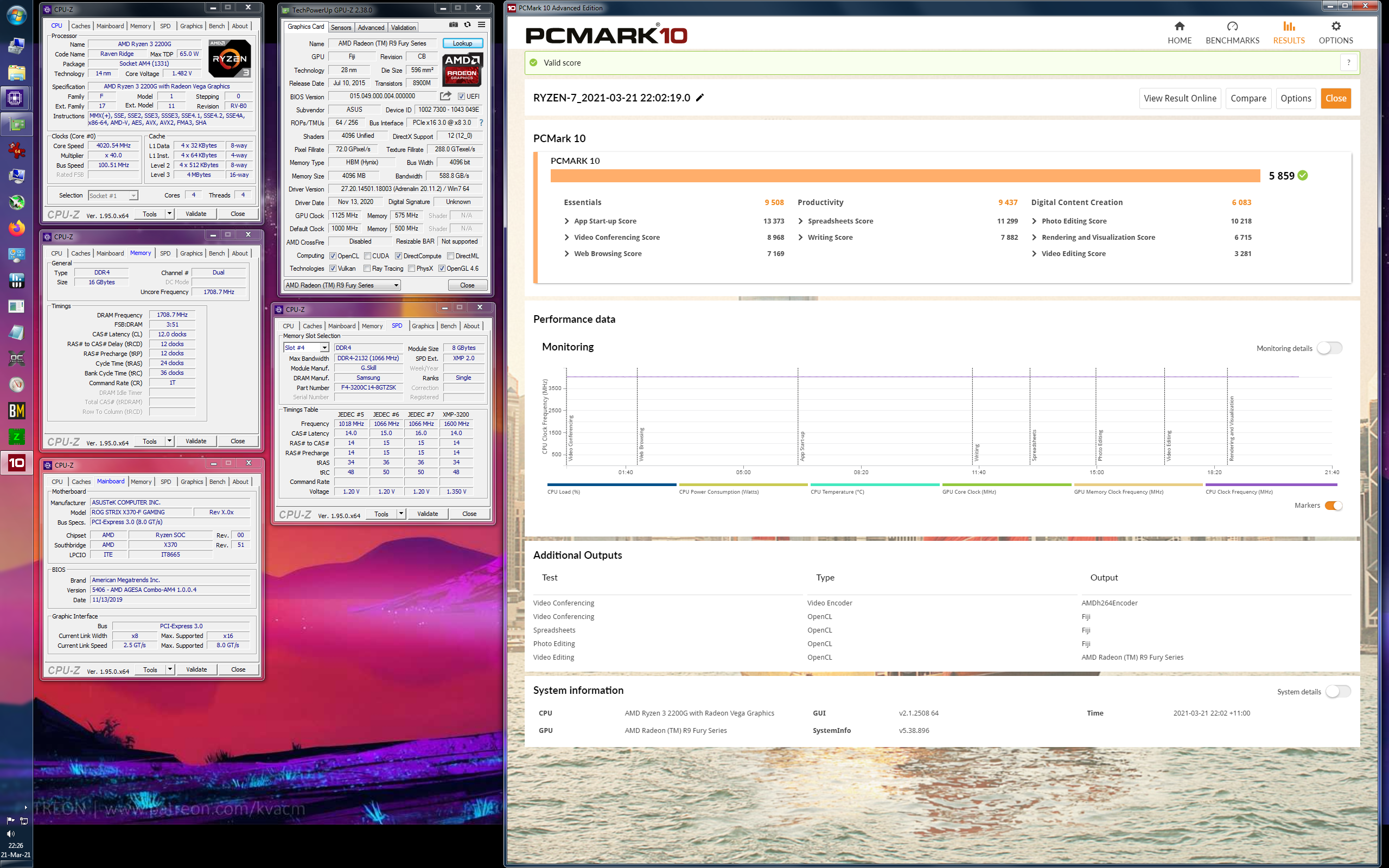Turn off the Markers switch

point(1333,505)
